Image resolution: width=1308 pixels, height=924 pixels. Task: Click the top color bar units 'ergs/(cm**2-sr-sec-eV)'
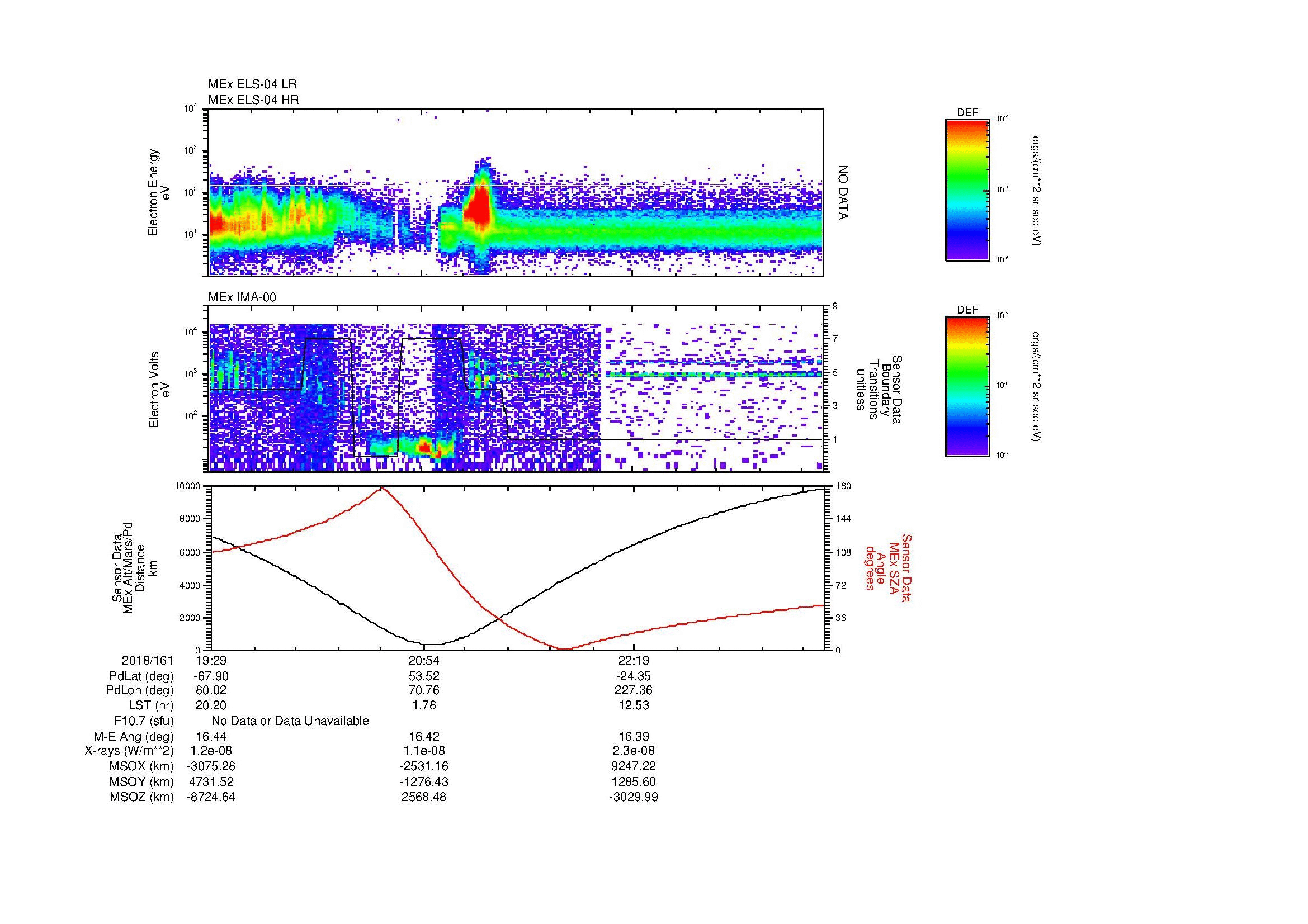1035,190
